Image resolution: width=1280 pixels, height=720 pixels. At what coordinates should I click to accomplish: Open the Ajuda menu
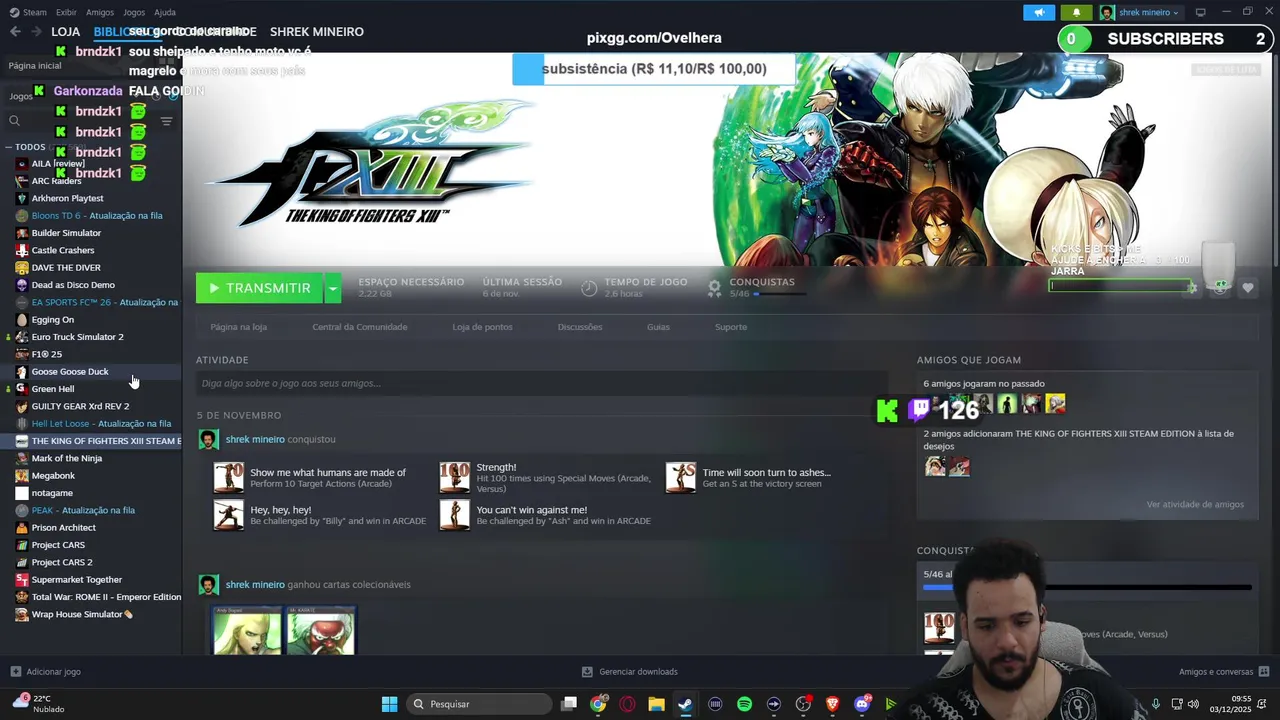tap(165, 12)
